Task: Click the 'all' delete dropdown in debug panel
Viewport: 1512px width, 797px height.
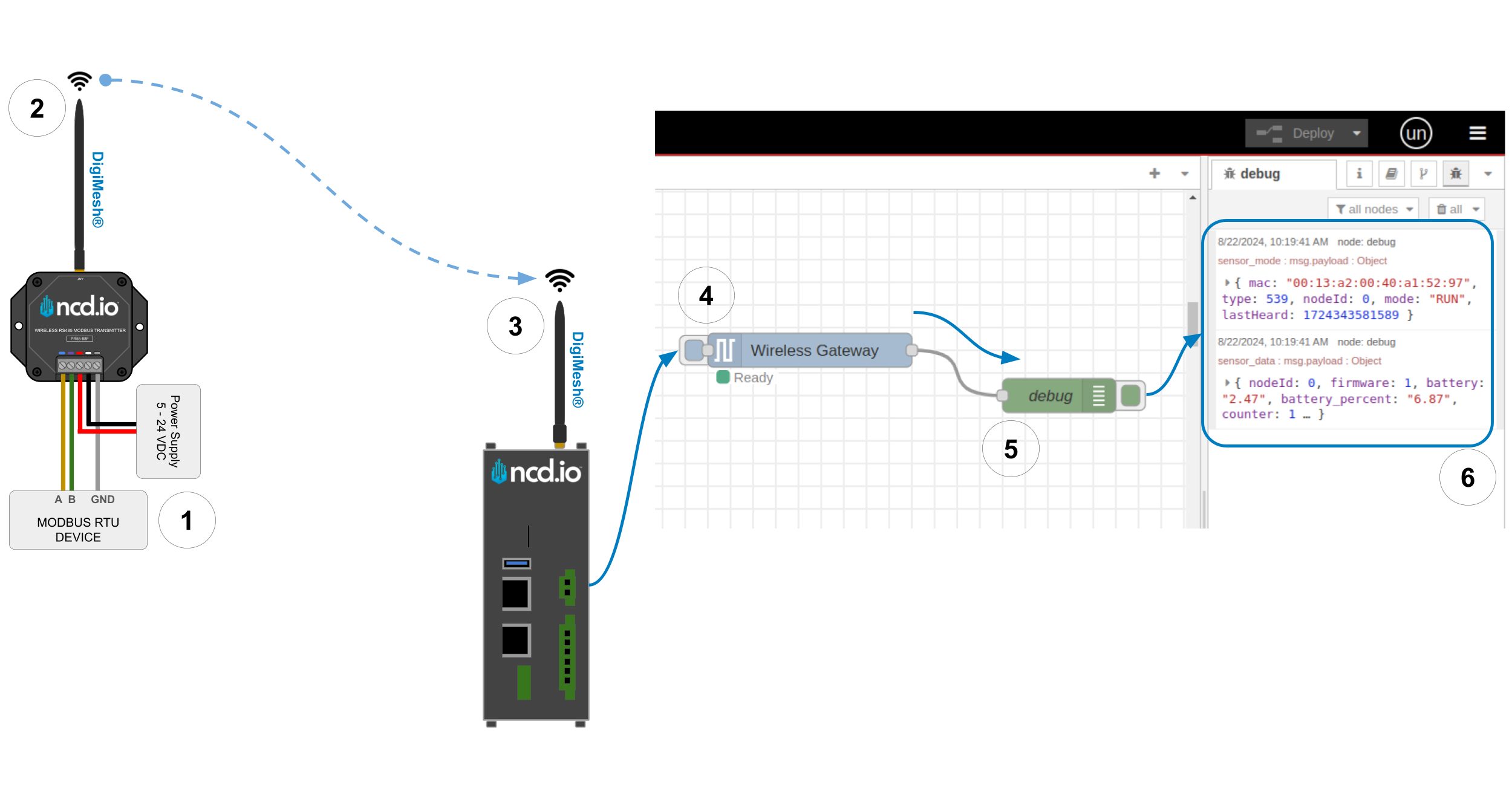Action: click(x=1456, y=208)
